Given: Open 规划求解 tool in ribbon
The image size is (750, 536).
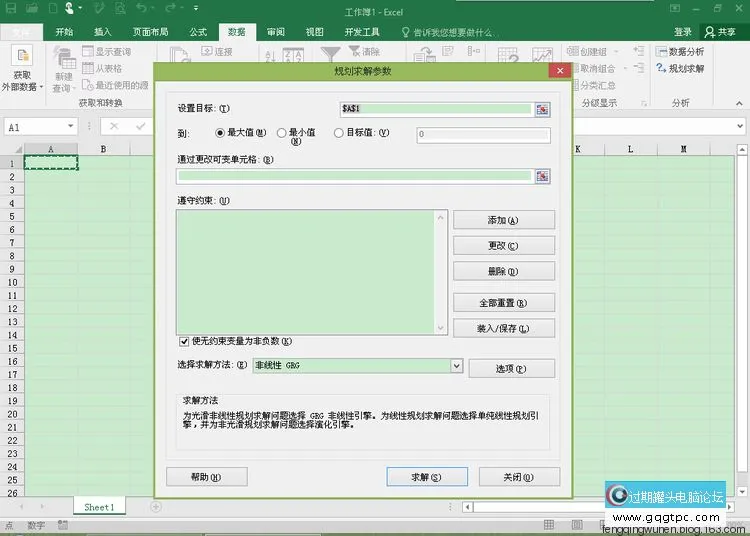Looking at the screenshot, I should [x=680, y=68].
